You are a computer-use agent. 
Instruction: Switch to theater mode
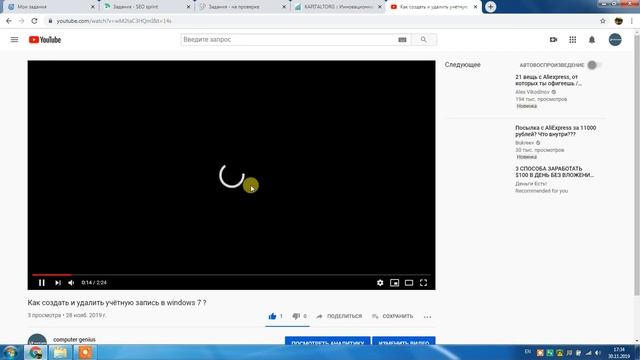(409, 282)
